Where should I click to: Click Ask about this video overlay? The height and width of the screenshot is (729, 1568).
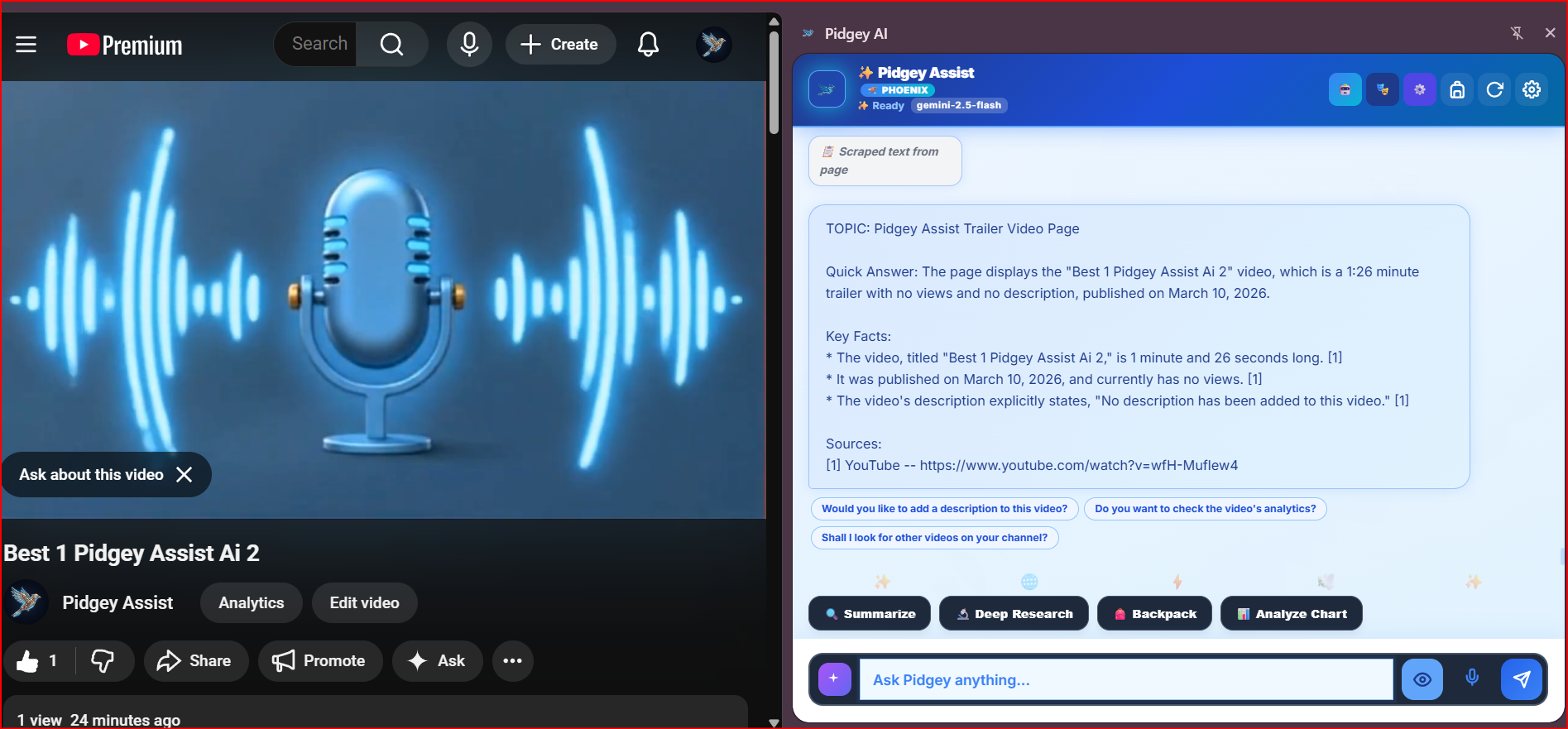91,474
